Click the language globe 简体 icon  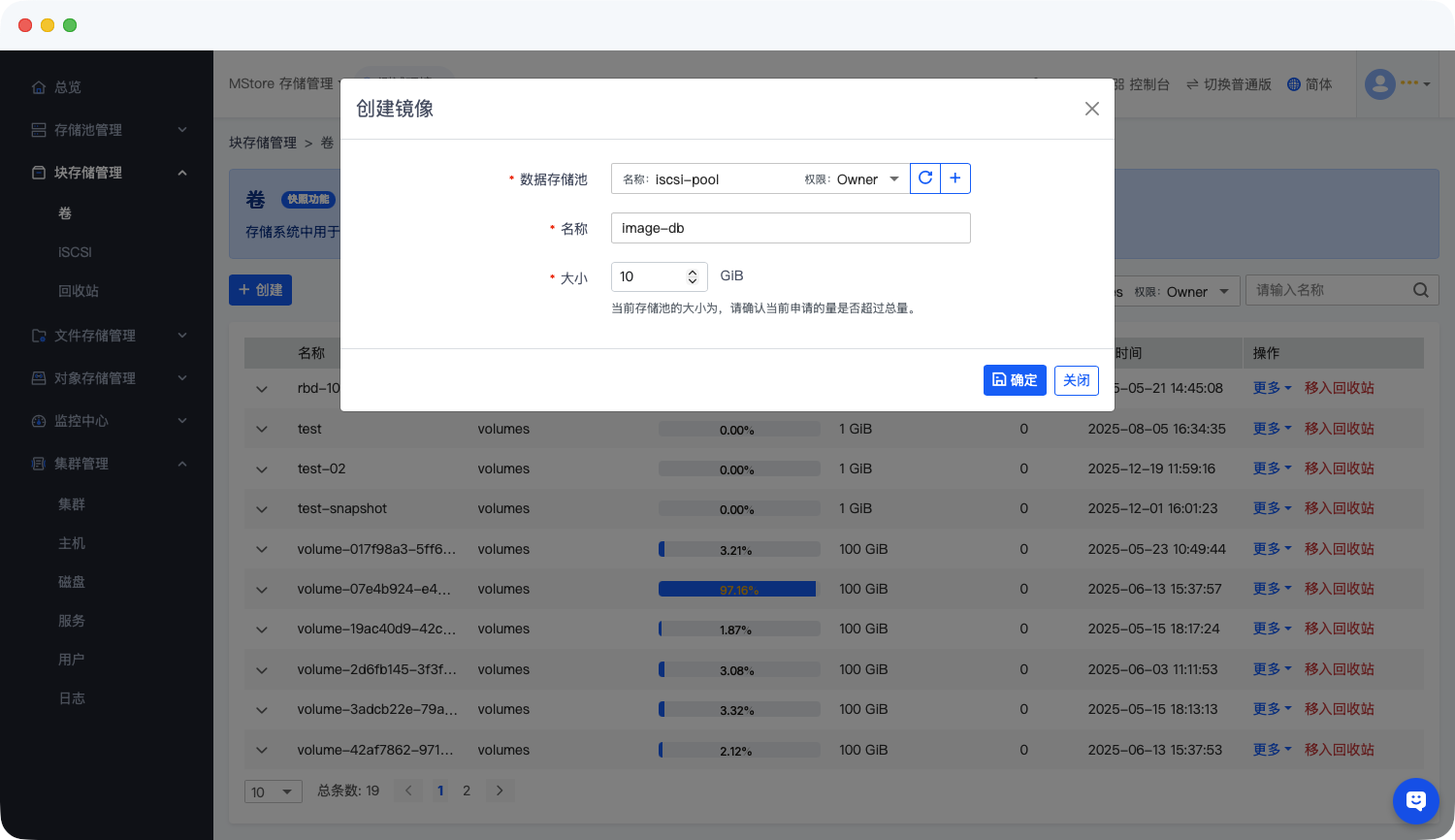(x=1293, y=84)
